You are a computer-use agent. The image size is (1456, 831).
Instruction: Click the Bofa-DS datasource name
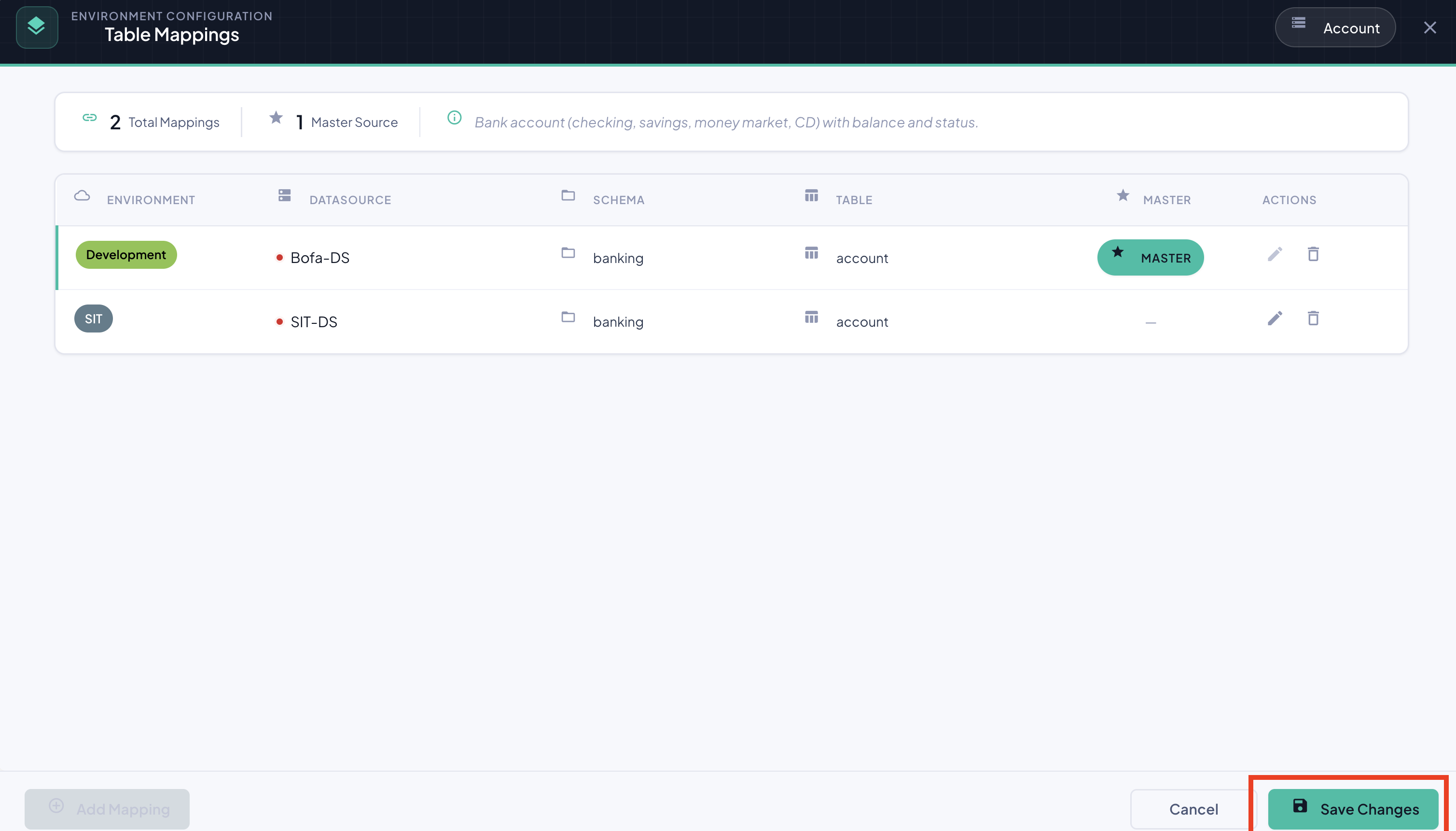pos(319,258)
